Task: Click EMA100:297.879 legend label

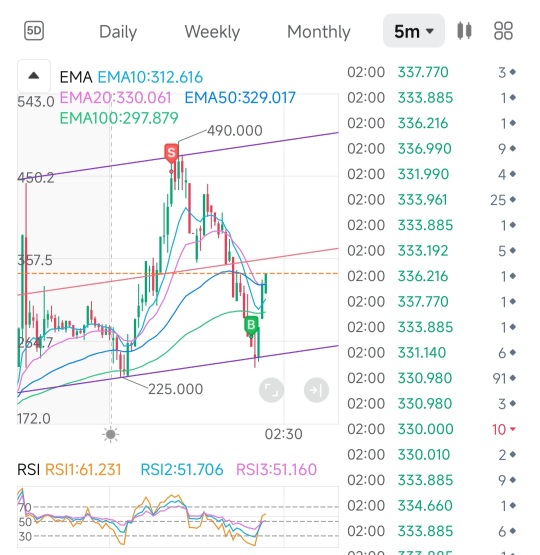Action: click(x=119, y=118)
